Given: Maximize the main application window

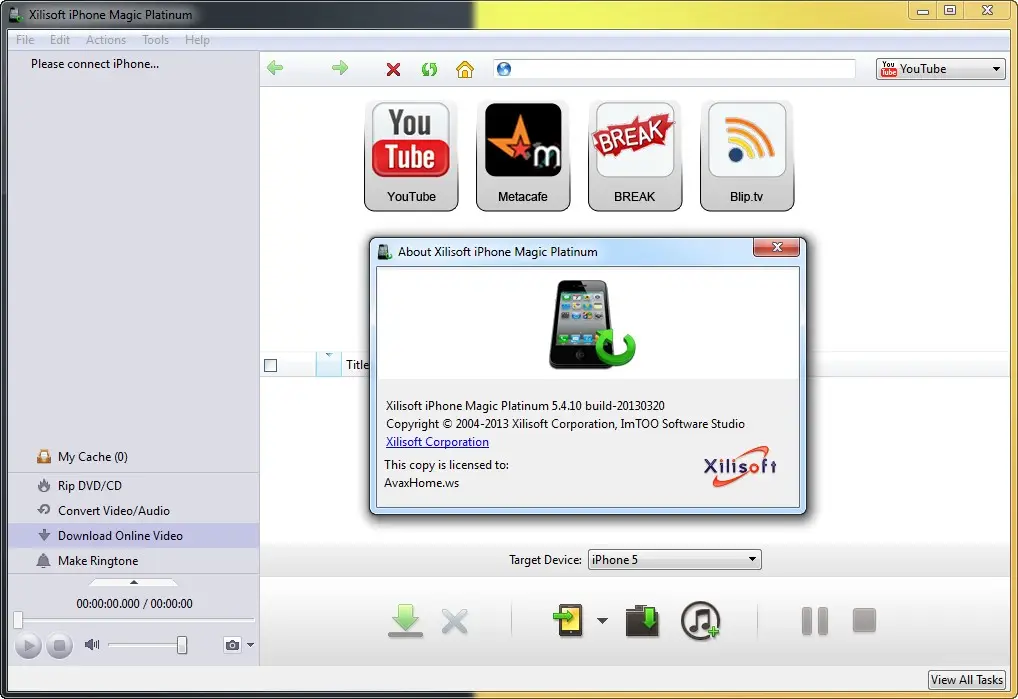Looking at the screenshot, I should pyautogui.click(x=950, y=10).
